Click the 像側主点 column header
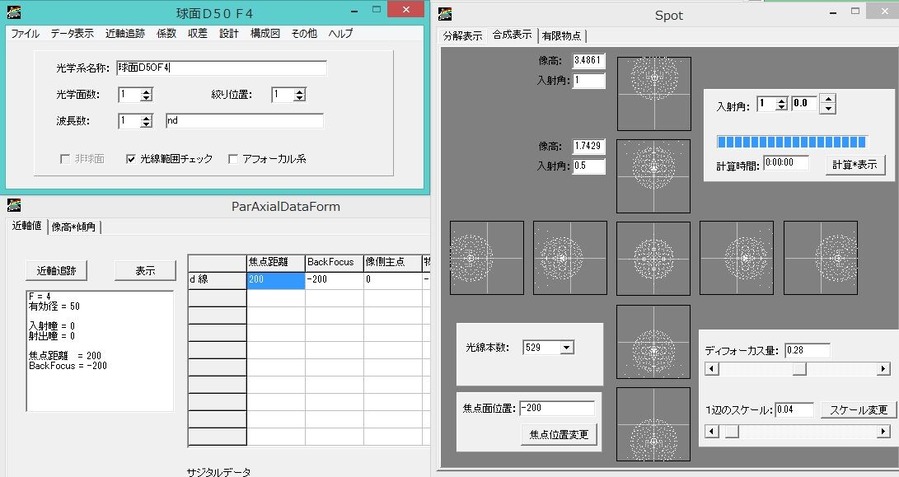This screenshot has width=899, height=477. click(393, 263)
